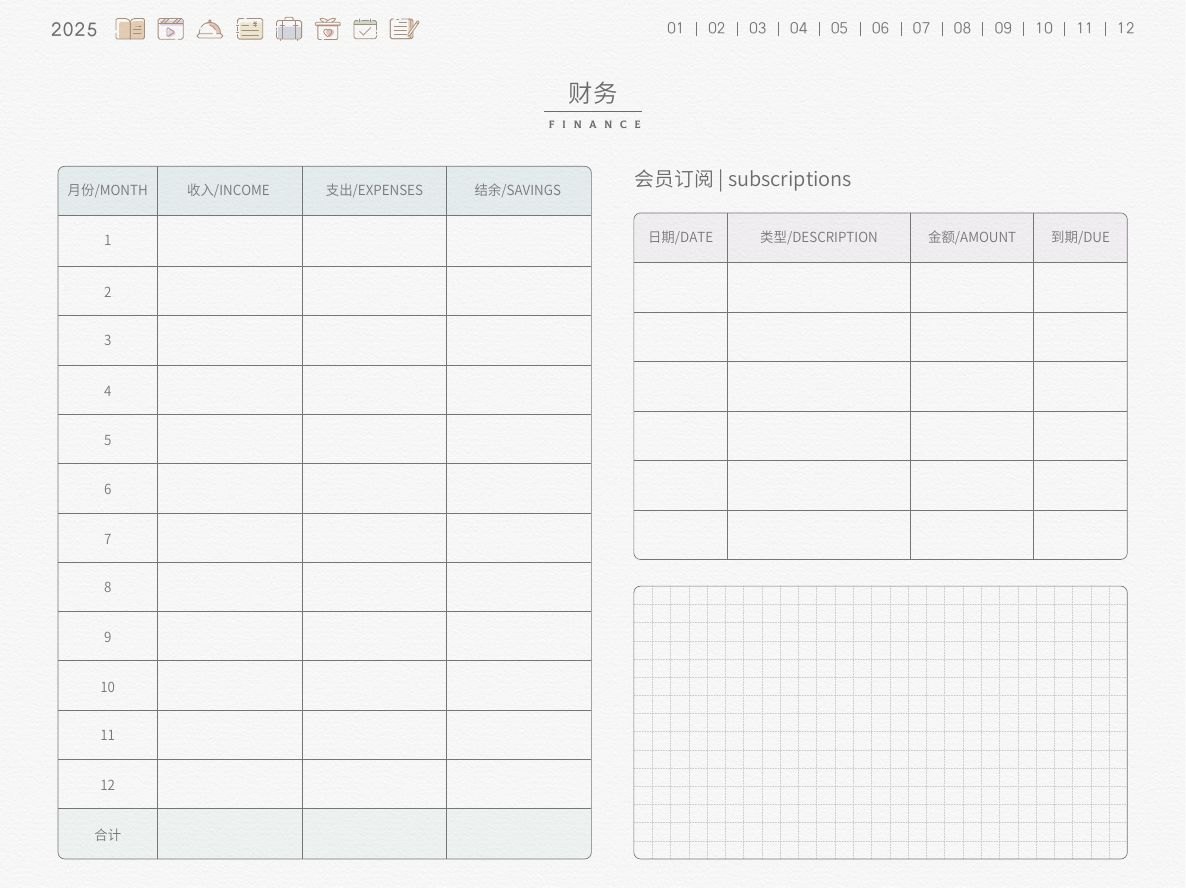Jump to month tab 01
1186x888 pixels.
coord(675,29)
